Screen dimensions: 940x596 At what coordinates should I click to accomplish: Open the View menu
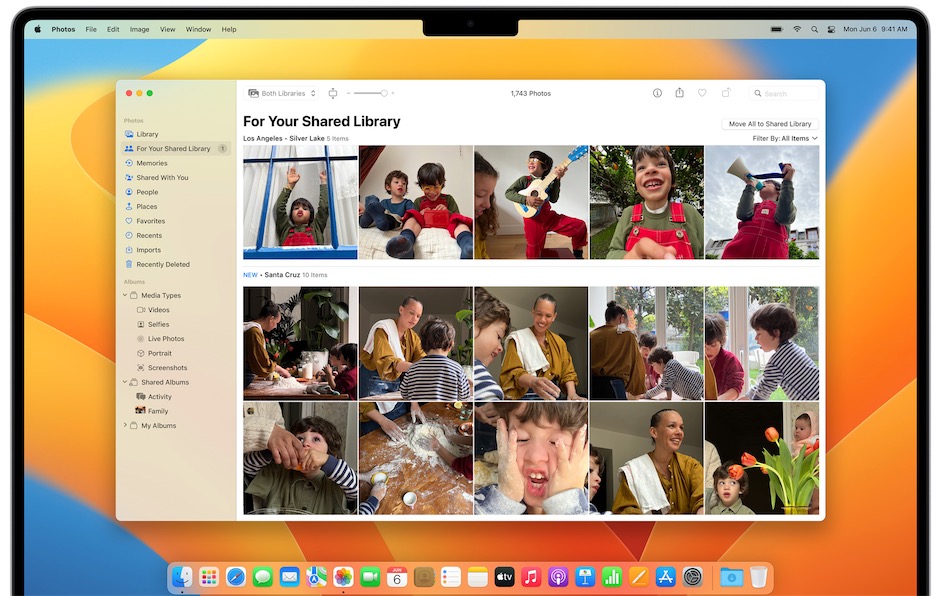167,29
